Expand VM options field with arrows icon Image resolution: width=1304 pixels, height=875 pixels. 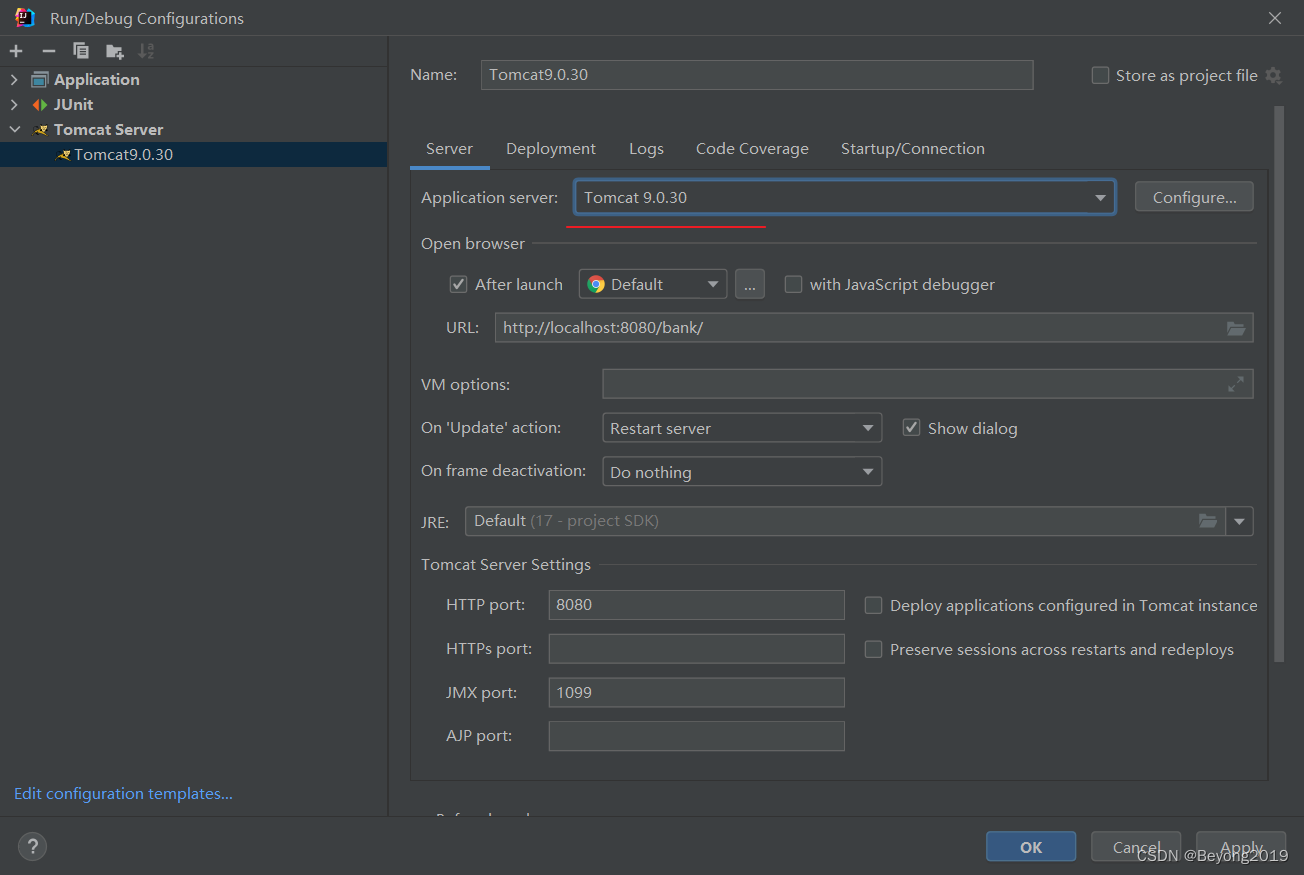(x=1236, y=383)
